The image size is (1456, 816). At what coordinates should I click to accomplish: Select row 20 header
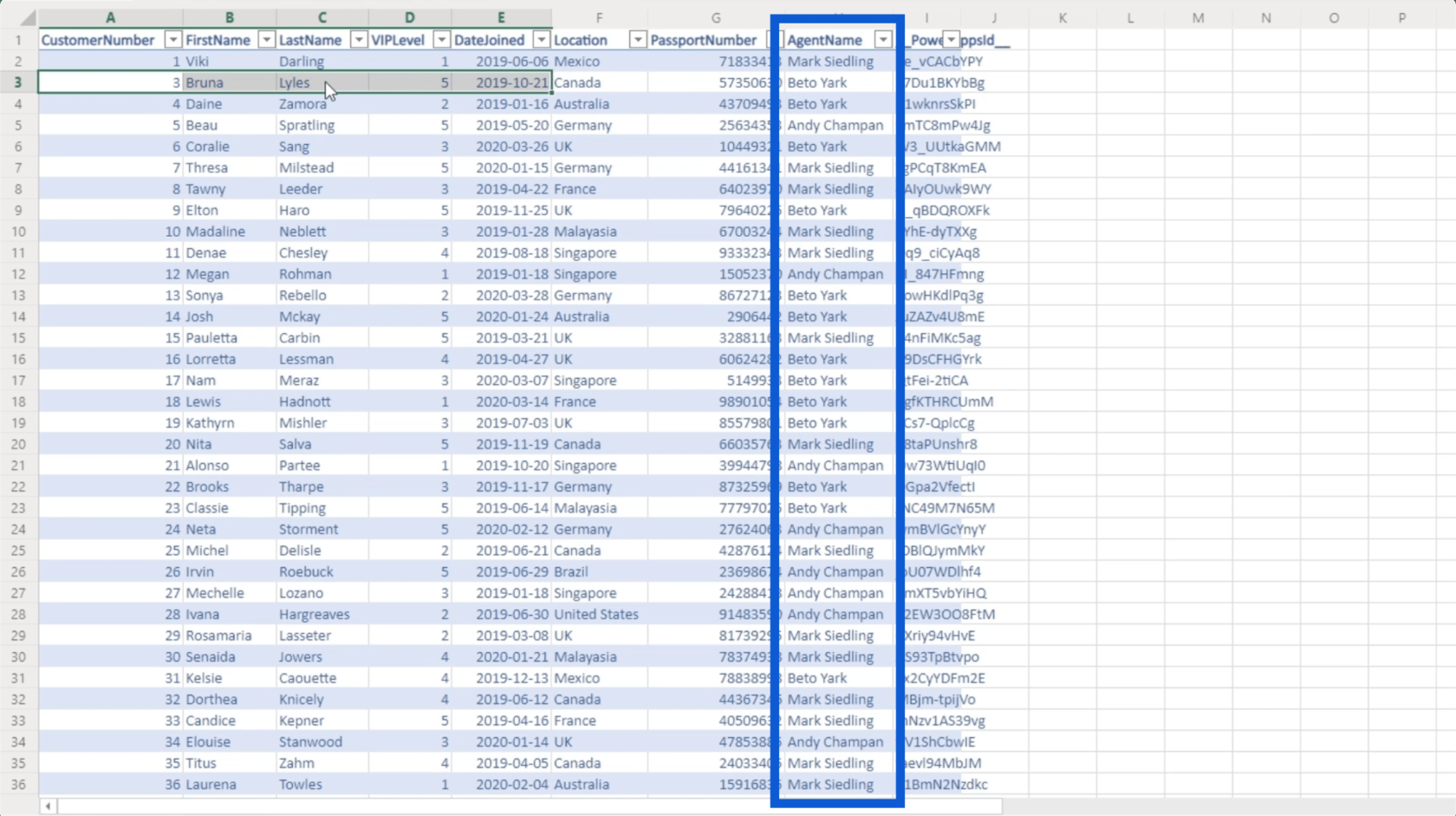pos(18,444)
